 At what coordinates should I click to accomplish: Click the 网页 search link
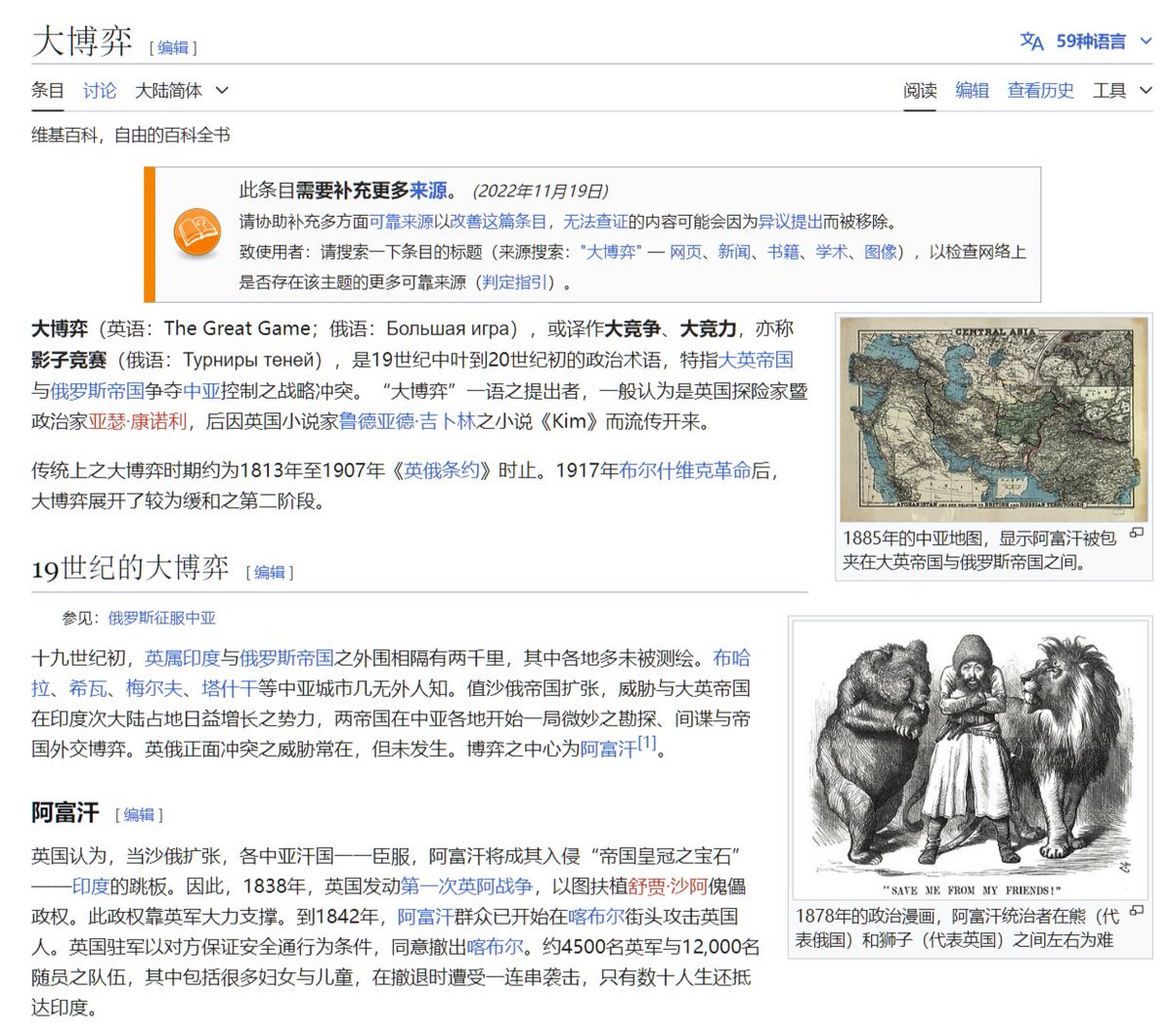tap(685, 252)
